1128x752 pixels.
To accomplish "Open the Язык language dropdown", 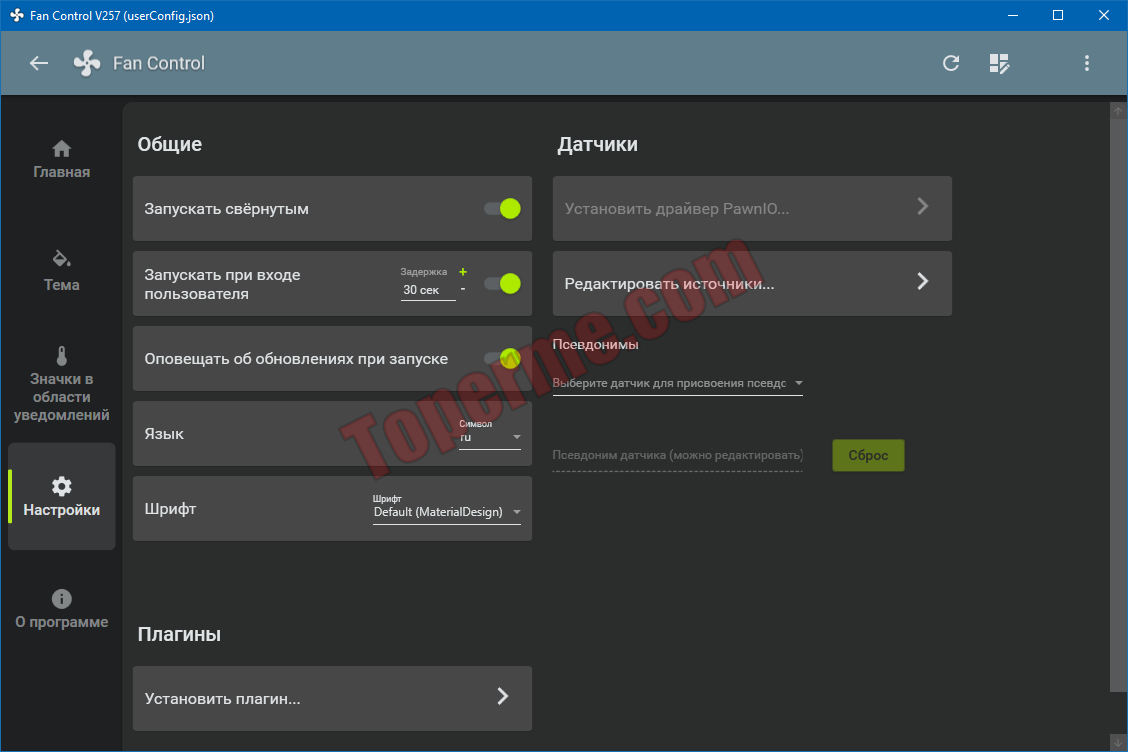I will pyautogui.click(x=489, y=437).
